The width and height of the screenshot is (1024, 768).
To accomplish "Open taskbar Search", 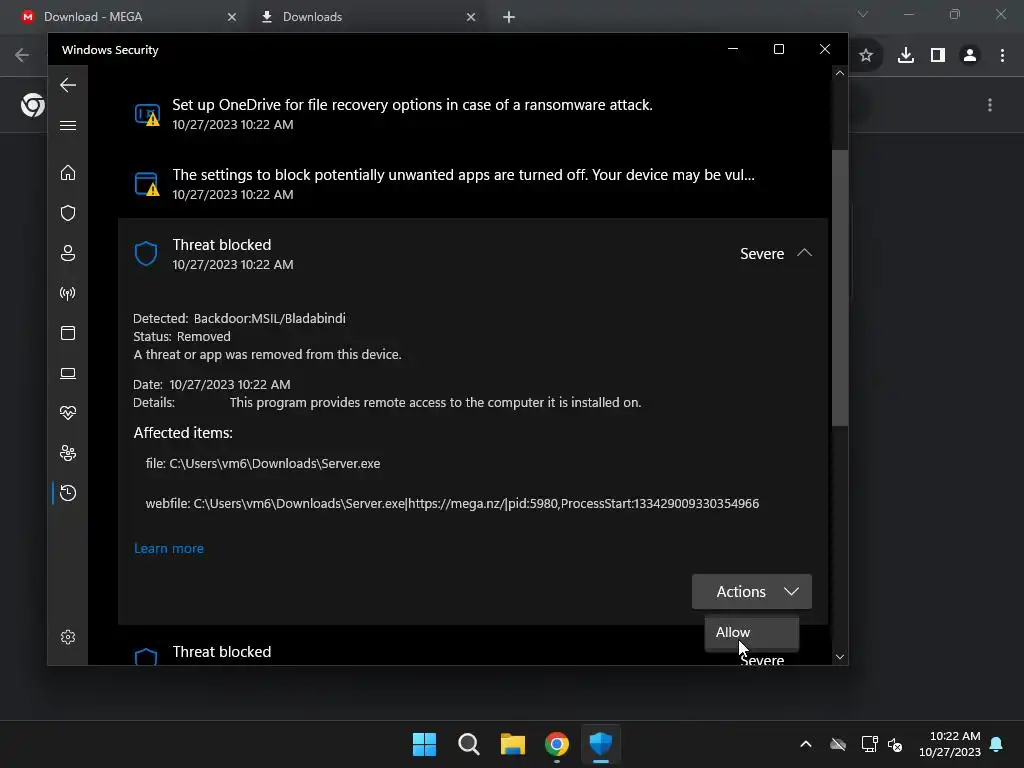I will (x=468, y=744).
